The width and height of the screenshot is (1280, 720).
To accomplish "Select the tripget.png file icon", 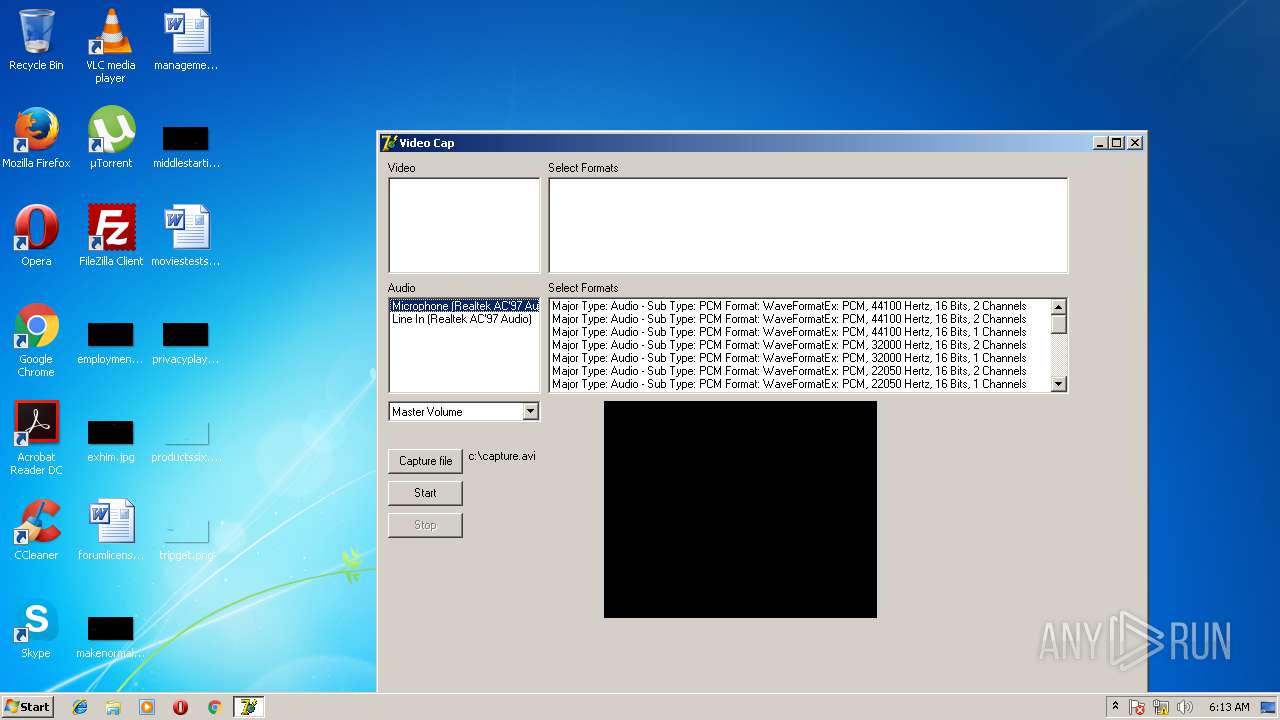I will pos(186,539).
